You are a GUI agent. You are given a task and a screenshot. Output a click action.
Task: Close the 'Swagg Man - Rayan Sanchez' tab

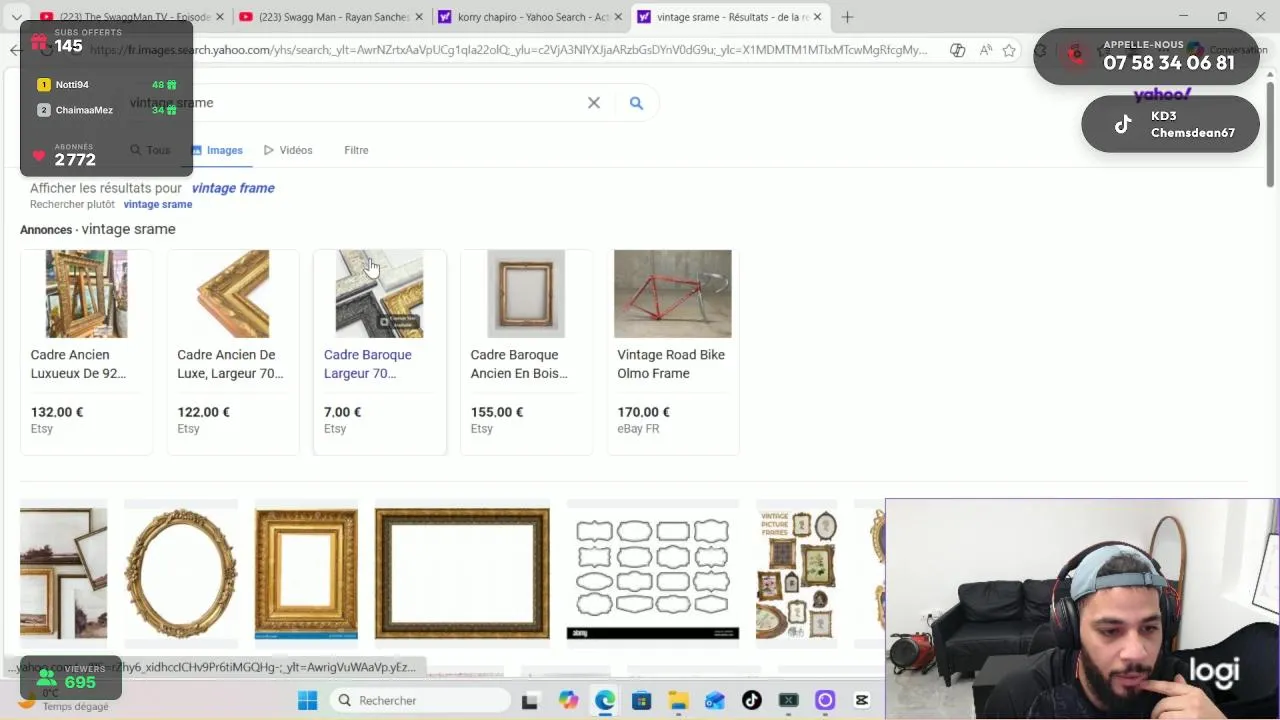[x=419, y=17]
